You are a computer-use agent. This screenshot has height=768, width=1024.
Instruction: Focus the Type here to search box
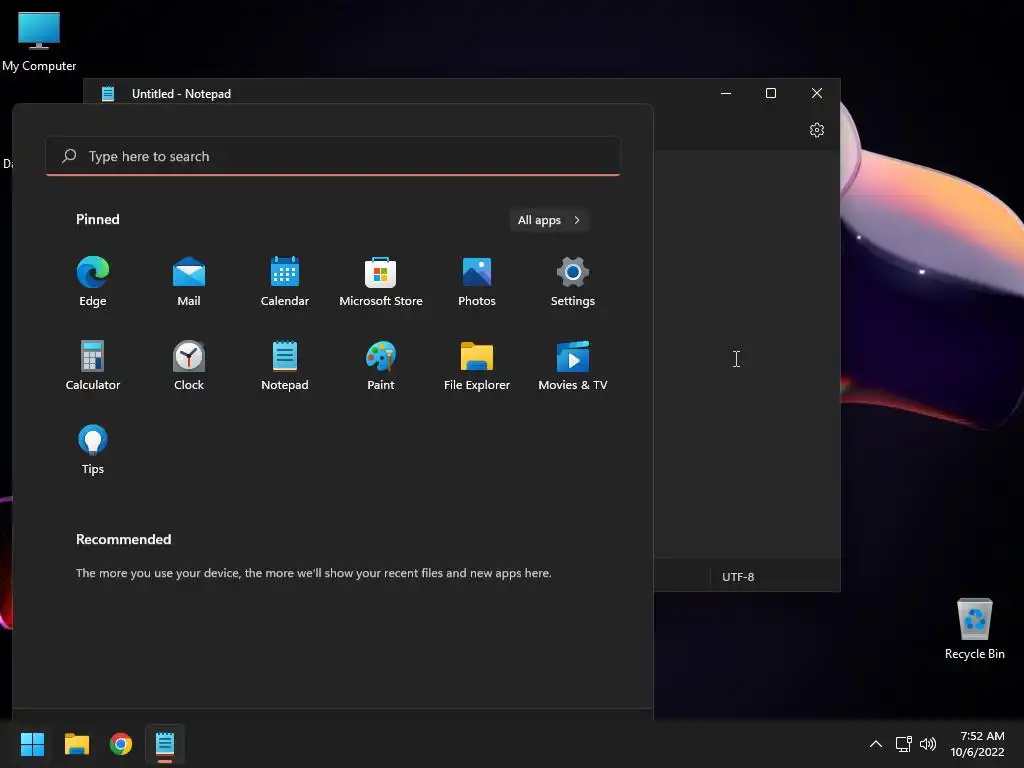point(332,156)
